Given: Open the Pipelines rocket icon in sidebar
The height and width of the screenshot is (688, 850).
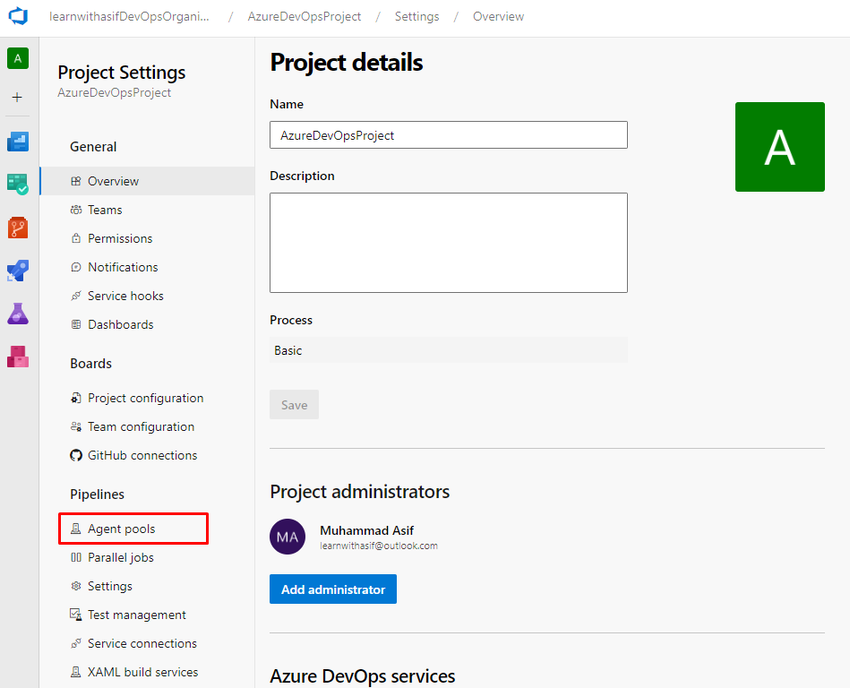Looking at the screenshot, I should (x=18, y=270).
